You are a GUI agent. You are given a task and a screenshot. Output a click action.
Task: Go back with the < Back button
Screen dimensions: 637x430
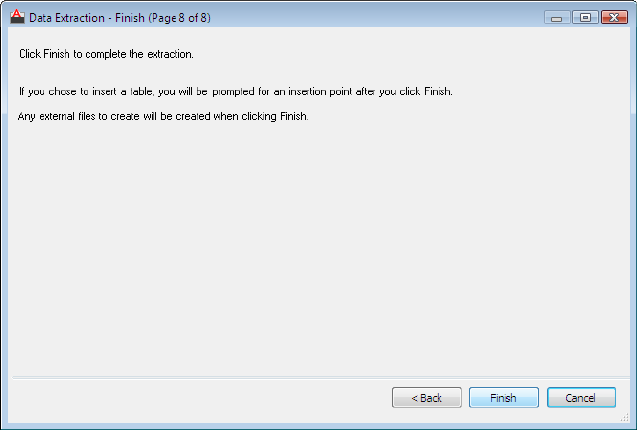426,398
